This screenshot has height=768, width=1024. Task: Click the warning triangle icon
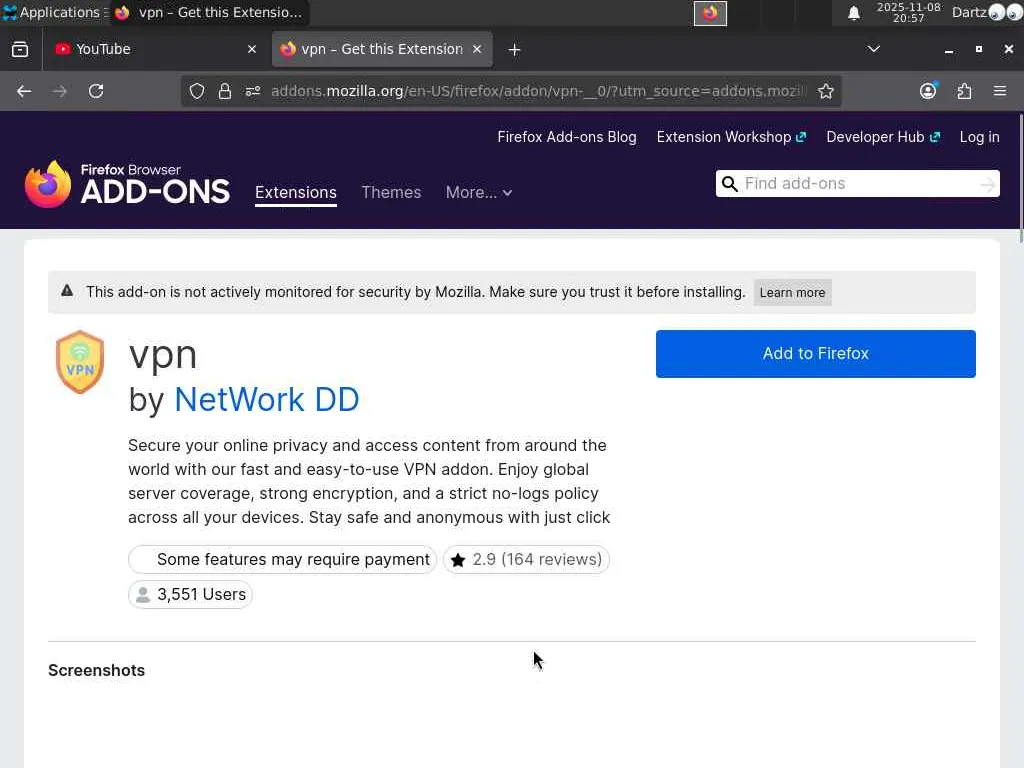[x=67, y=291]
